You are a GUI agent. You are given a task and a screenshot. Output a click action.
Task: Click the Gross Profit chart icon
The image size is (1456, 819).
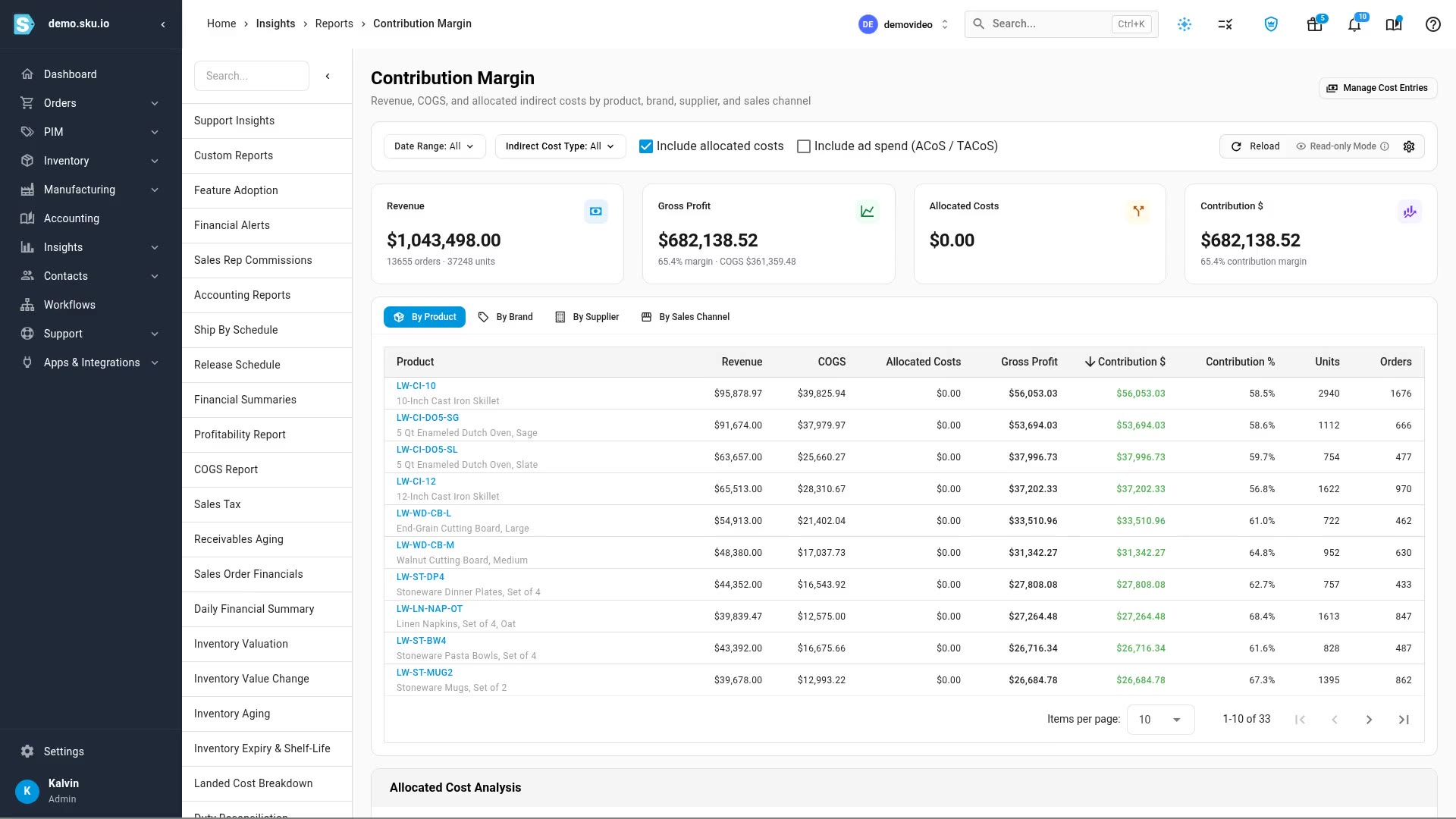coord(868,212)
